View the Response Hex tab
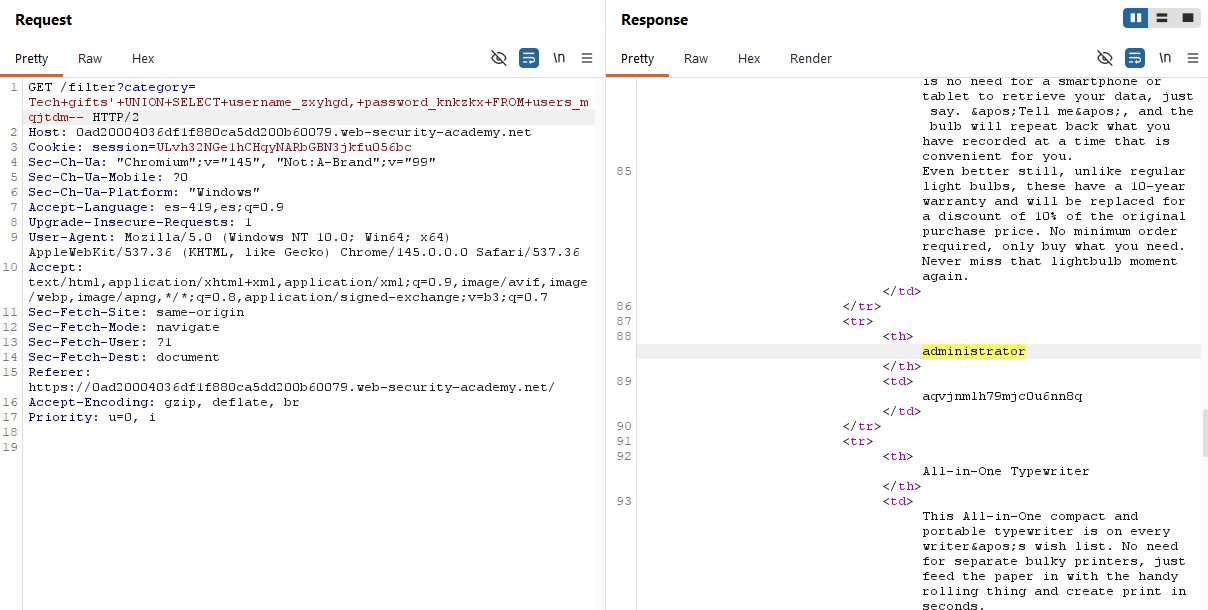 click(x=749, y=59)
